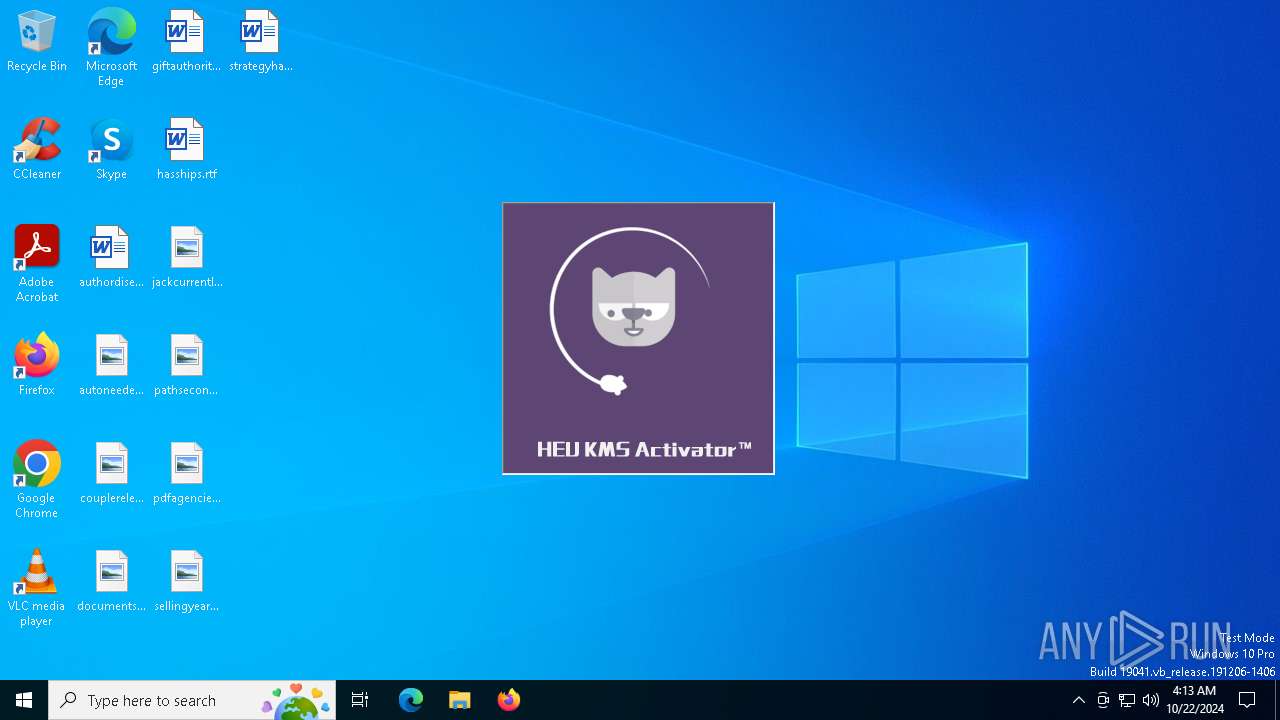Select the Google Chrome desktop shortcut
This screenshot has width=1280, height=720.
point(37,480)
